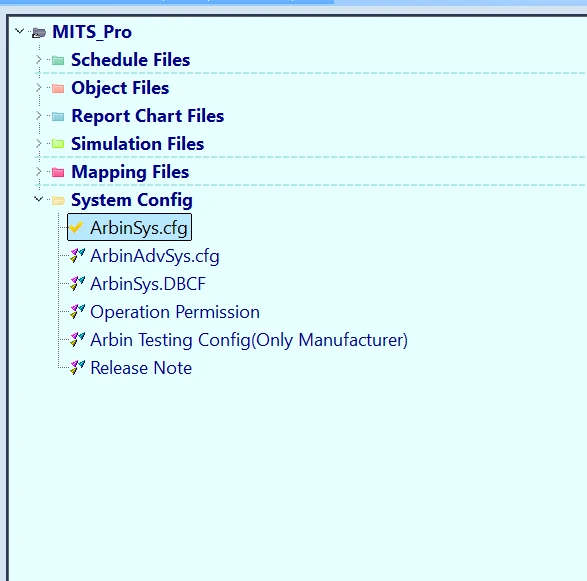Select the Report Chart Files label
The height and width of the screenshot is (581, 587).
(x=147, y=116)
